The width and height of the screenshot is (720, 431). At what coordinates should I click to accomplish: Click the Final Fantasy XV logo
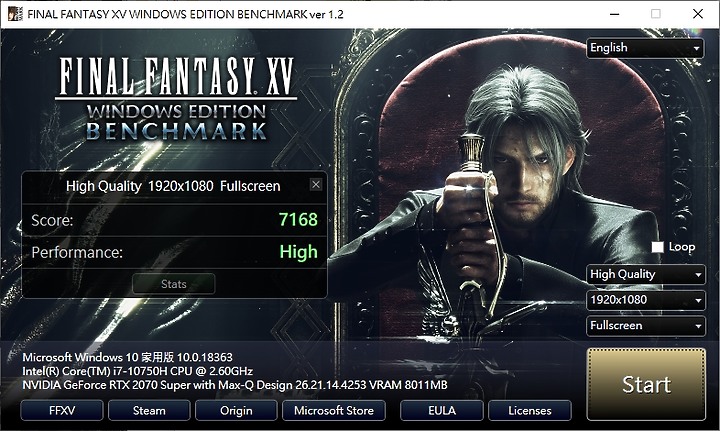176,99
